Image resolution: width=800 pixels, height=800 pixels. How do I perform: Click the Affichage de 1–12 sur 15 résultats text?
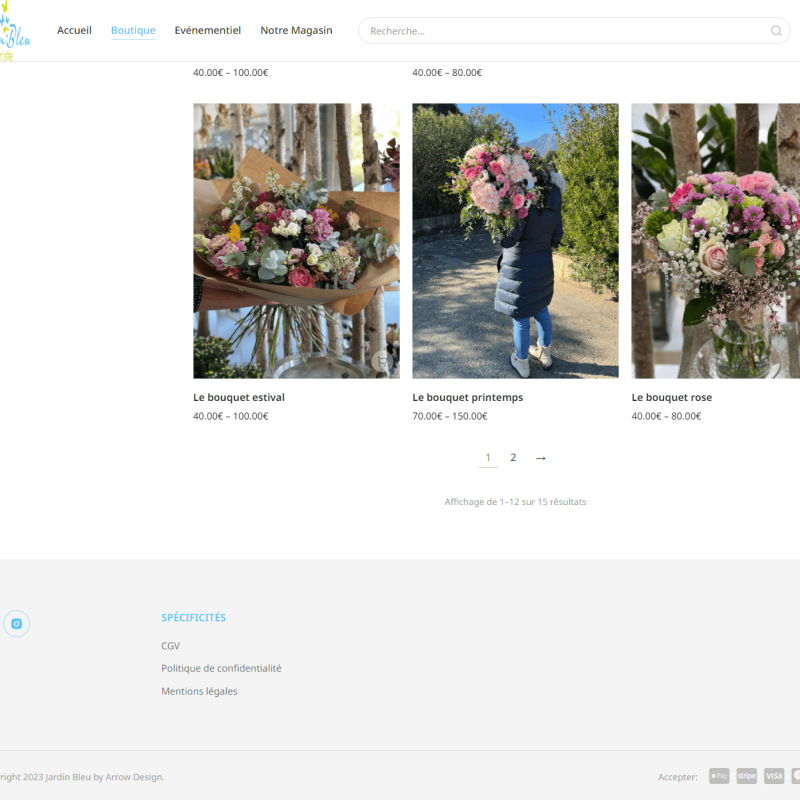click(x=515, y=502)
